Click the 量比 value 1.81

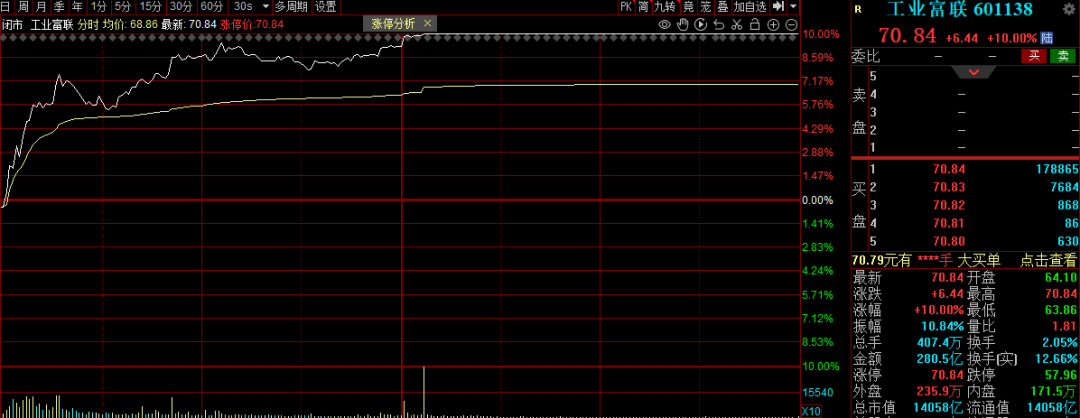pyautogui.click(x=1064, y=326)
